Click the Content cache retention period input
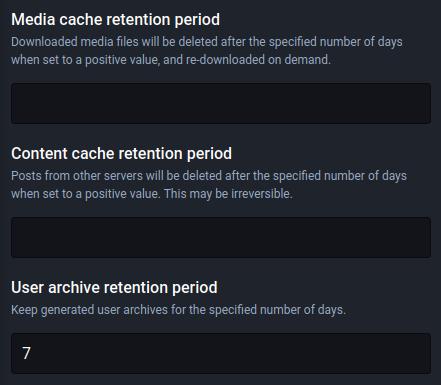Screen dimensions: 441x385 pyautogui.click(x=221, y=237)
